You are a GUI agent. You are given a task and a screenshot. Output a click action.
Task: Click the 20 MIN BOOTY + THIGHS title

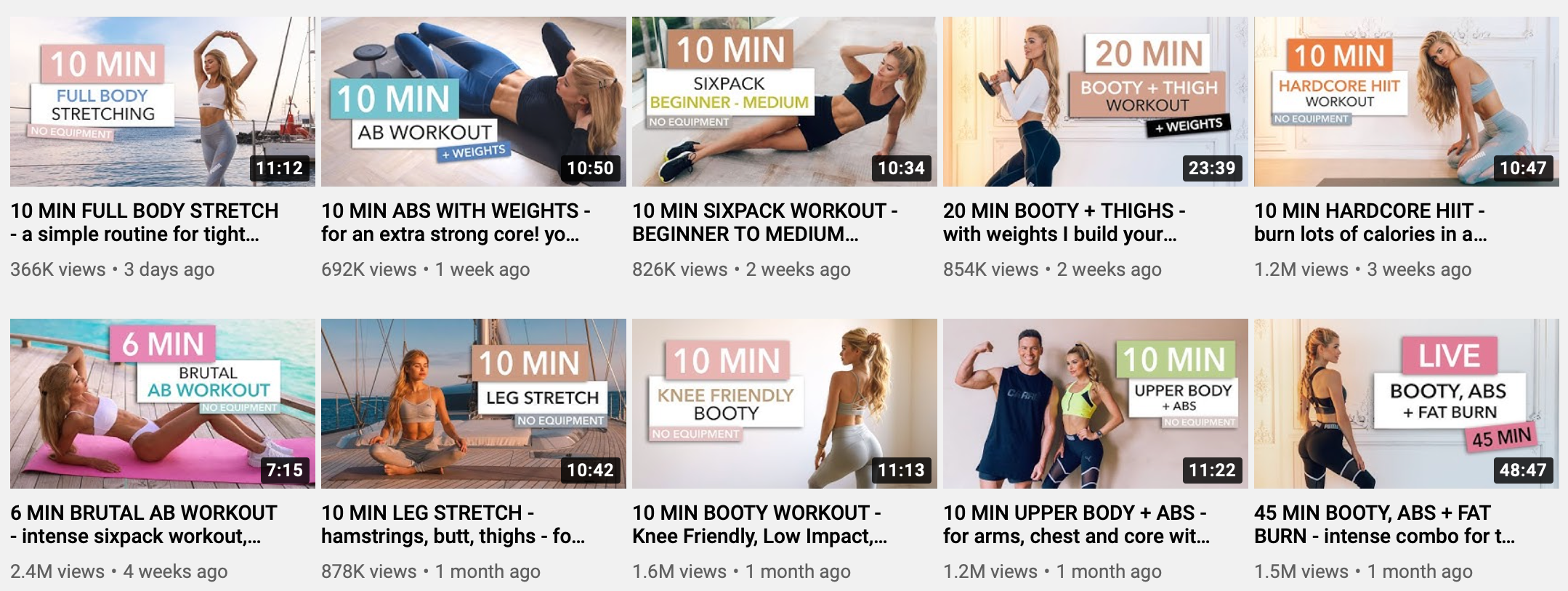[1064, 222]
